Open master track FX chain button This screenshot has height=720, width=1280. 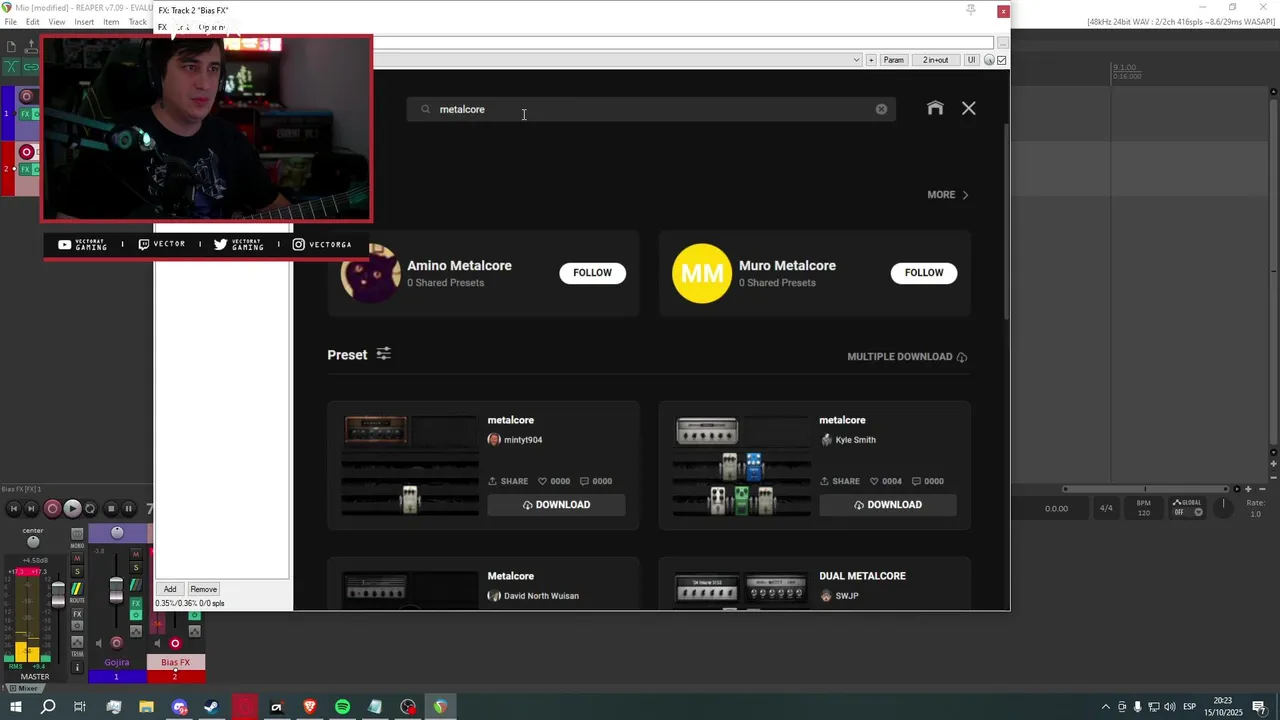pos(77,613)
